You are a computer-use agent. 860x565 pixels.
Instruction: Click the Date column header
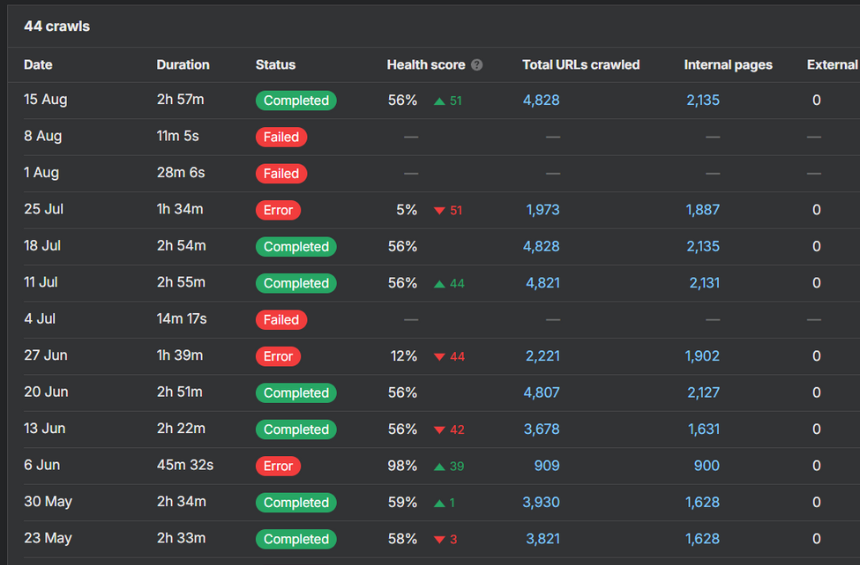click(38, 65)
